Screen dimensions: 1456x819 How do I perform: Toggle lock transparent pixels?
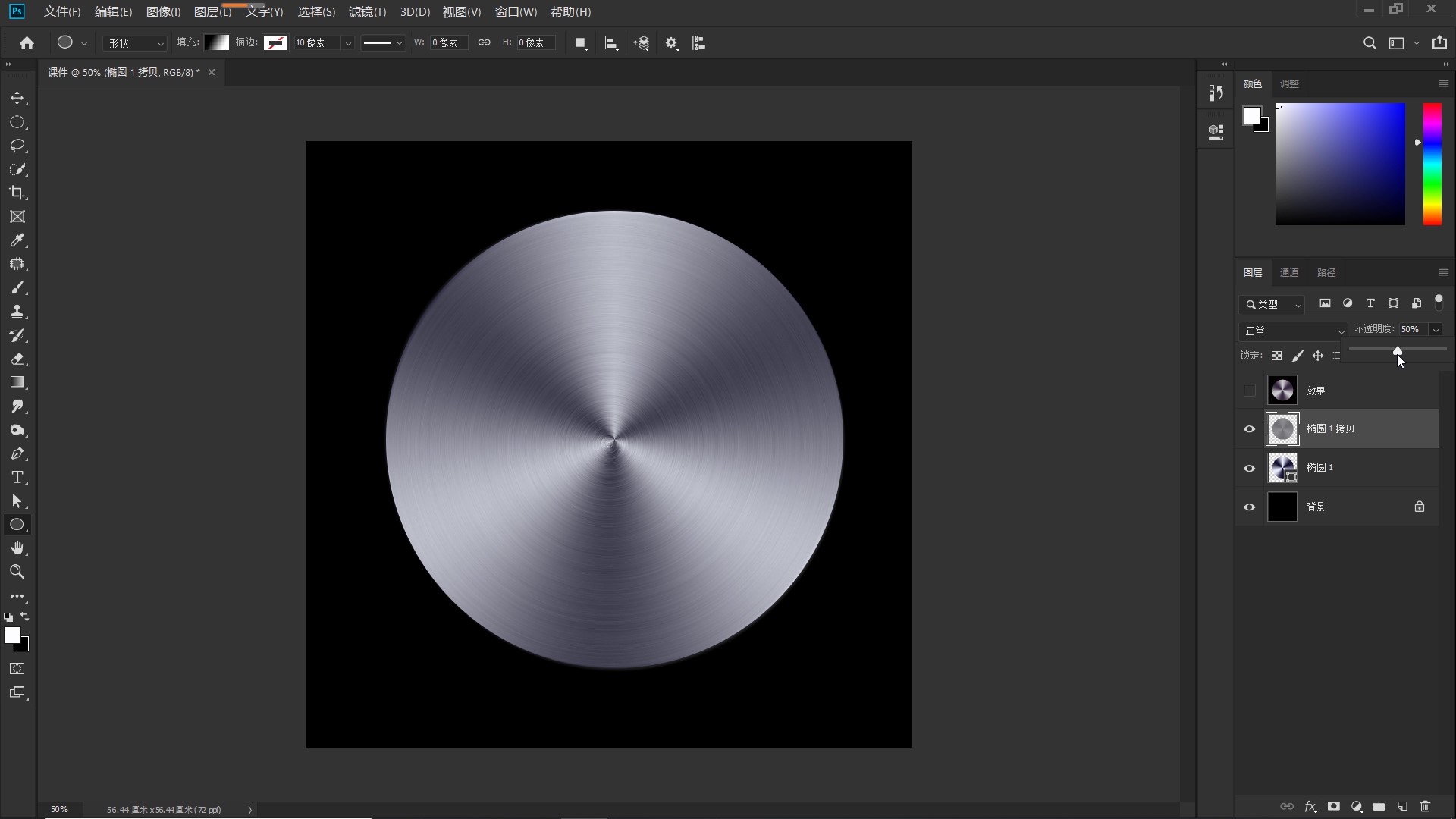coord(1277,356)
